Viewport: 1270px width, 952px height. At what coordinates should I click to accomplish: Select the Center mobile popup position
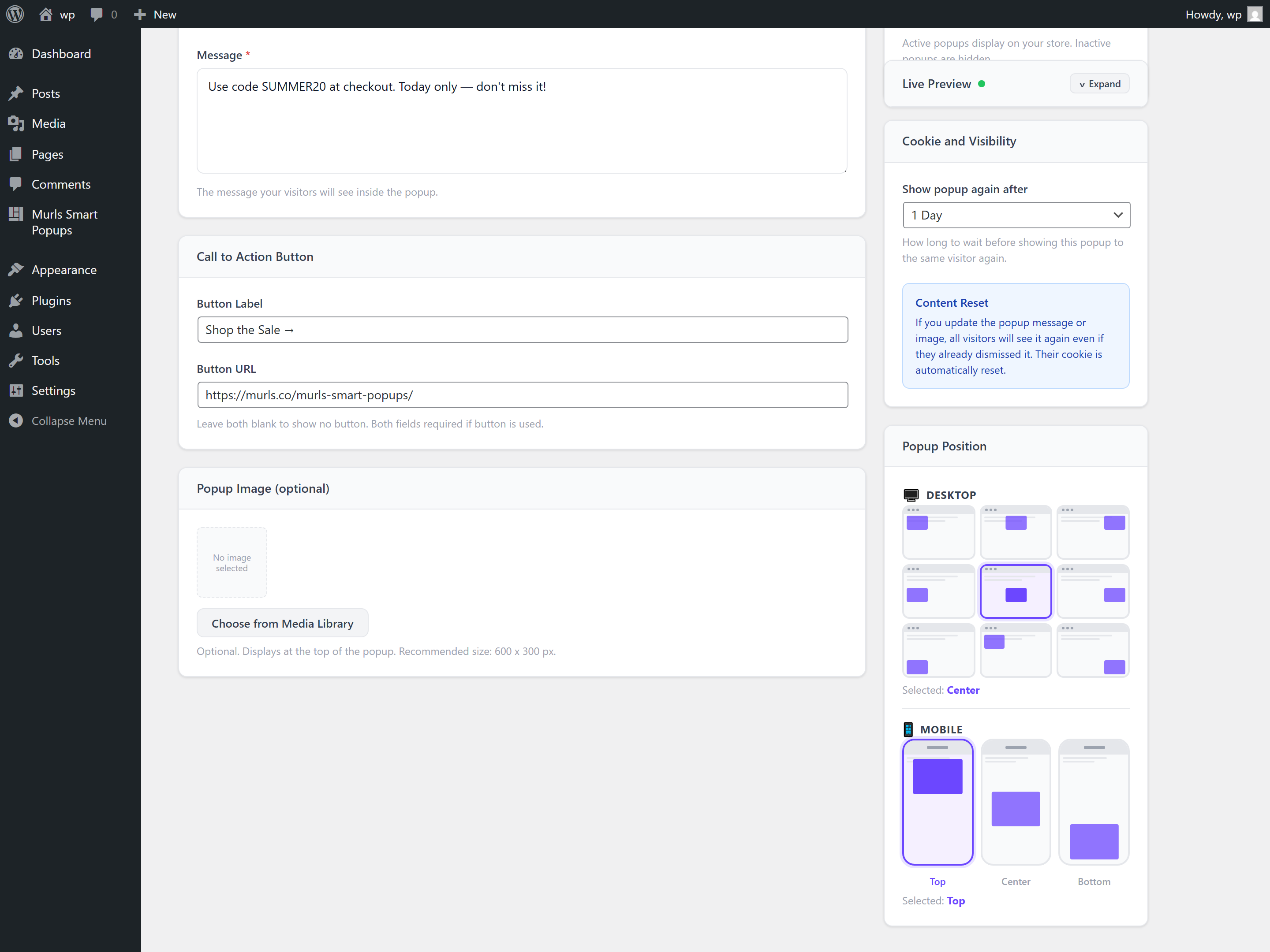[x=1016, y=802]
